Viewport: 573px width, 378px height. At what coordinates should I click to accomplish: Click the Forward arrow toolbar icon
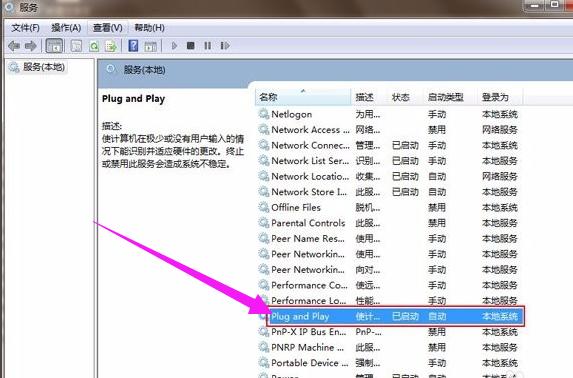(x=31, y=46)
